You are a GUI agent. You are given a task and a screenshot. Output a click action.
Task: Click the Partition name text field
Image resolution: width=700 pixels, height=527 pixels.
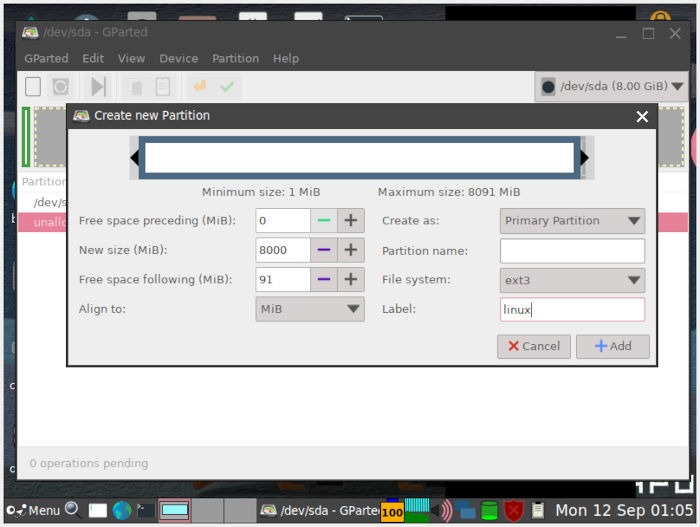(572, 251)
